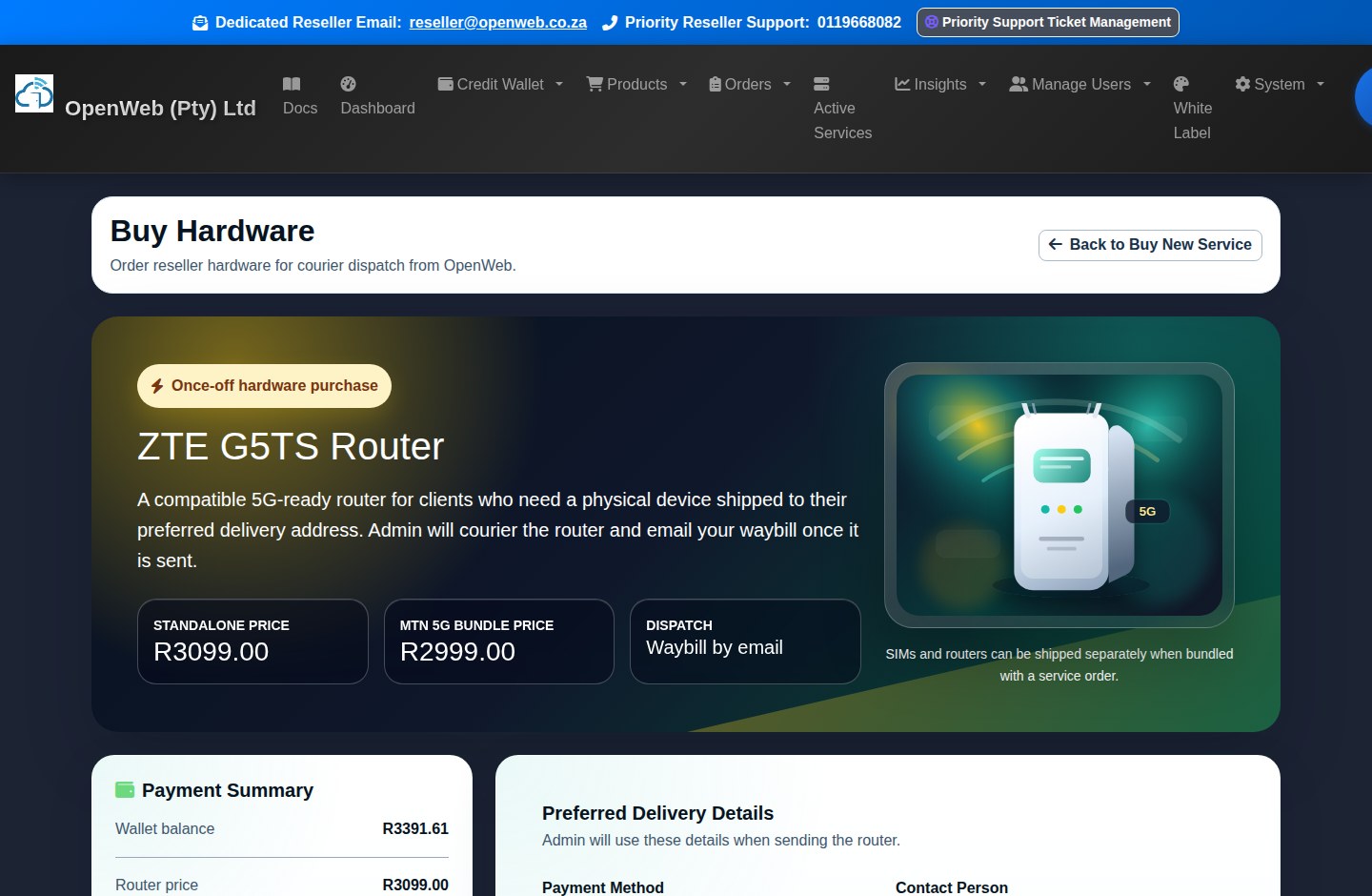Expand the Products dropdown arrow
Screen dimensions: 1372x896
coord(683,84)
